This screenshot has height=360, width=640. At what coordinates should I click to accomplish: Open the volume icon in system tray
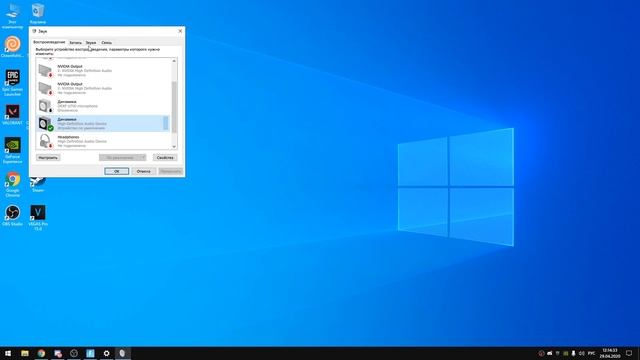click(x=582, y=353)
